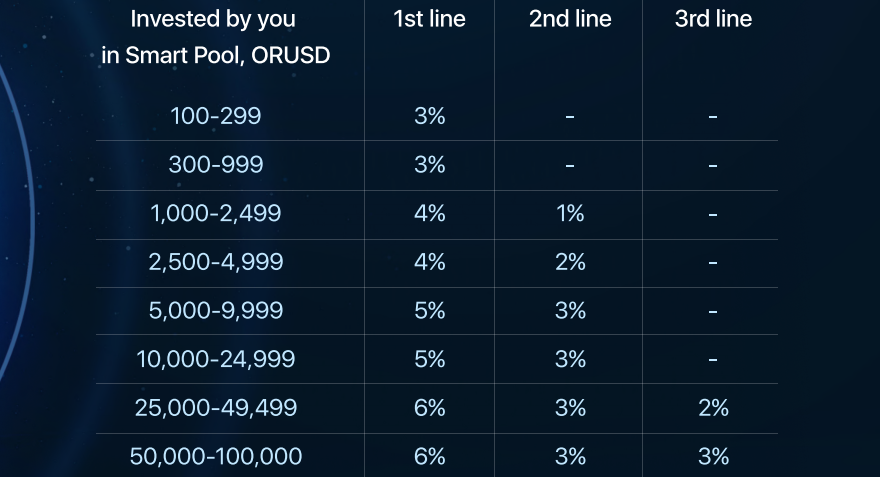Click 1st line 5% for 5,000-9,999 row
The height and width of the screenshot is (477, 880).
pos(429,311)
